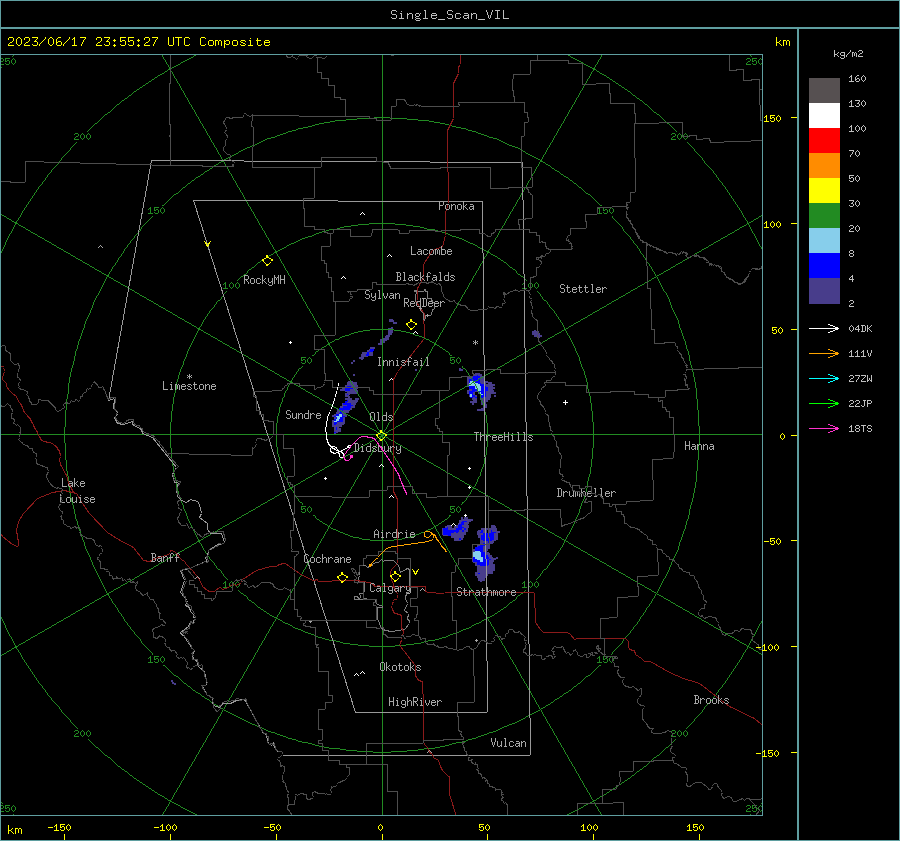The width and height of the screenshot is (900, 841).
Task: Click the Brooks town label
Action: click(x=711, y=700)
